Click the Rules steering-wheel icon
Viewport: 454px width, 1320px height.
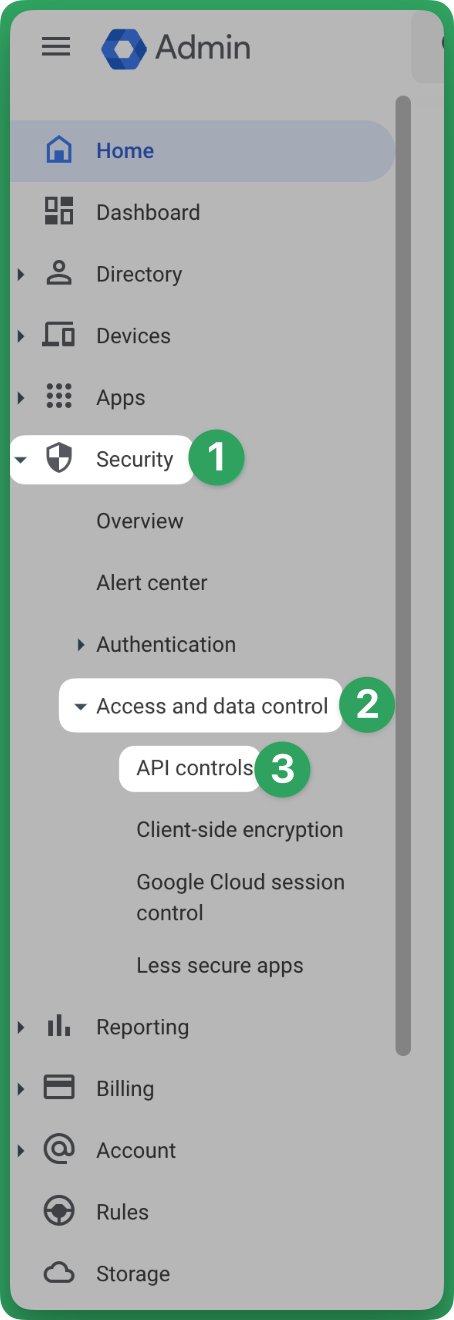(60, 1212)
